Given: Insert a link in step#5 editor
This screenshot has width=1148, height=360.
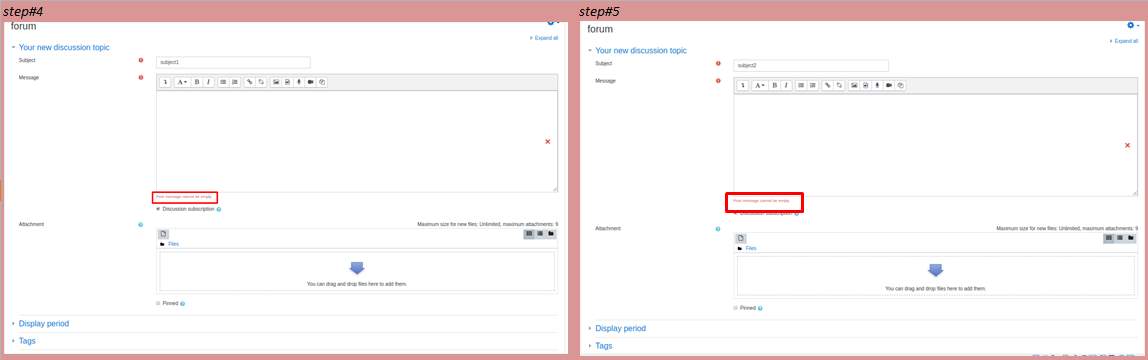Looking at the screenshot, I should click(x=828, y=86).
